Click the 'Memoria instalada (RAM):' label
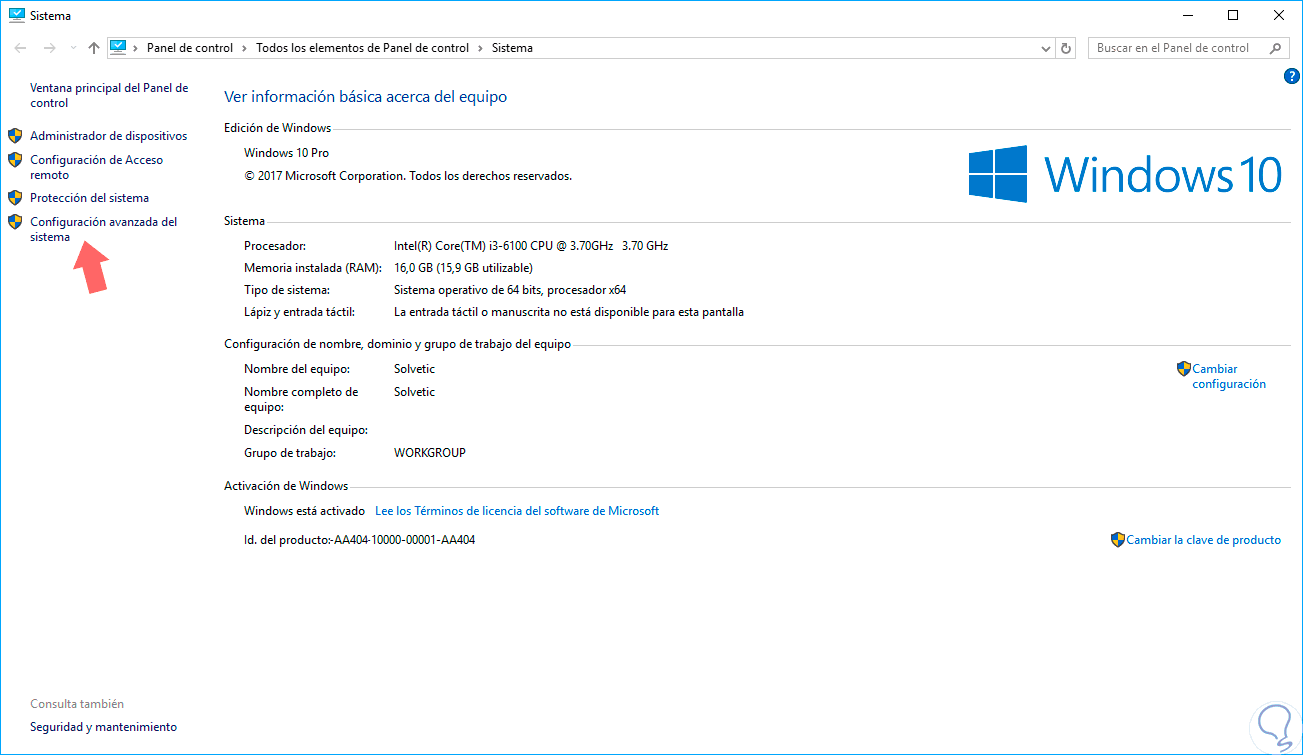The image size is (1303, 755). click(x=313, y=268)
